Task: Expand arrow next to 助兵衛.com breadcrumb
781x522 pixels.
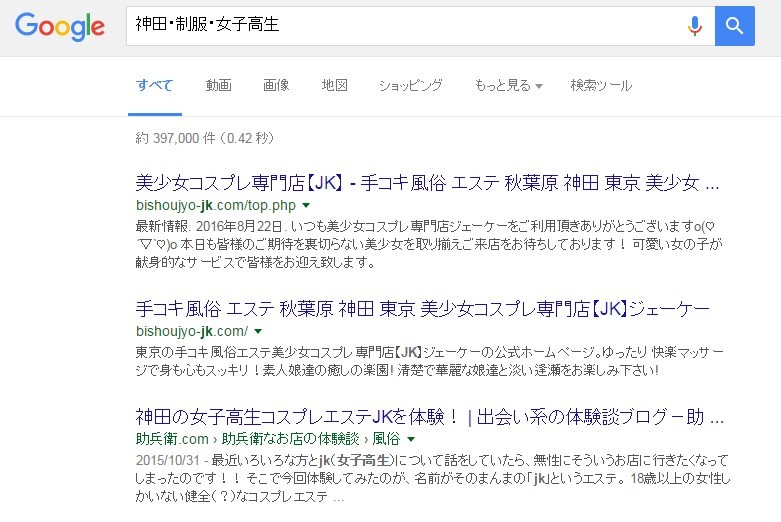Action: 410,439
